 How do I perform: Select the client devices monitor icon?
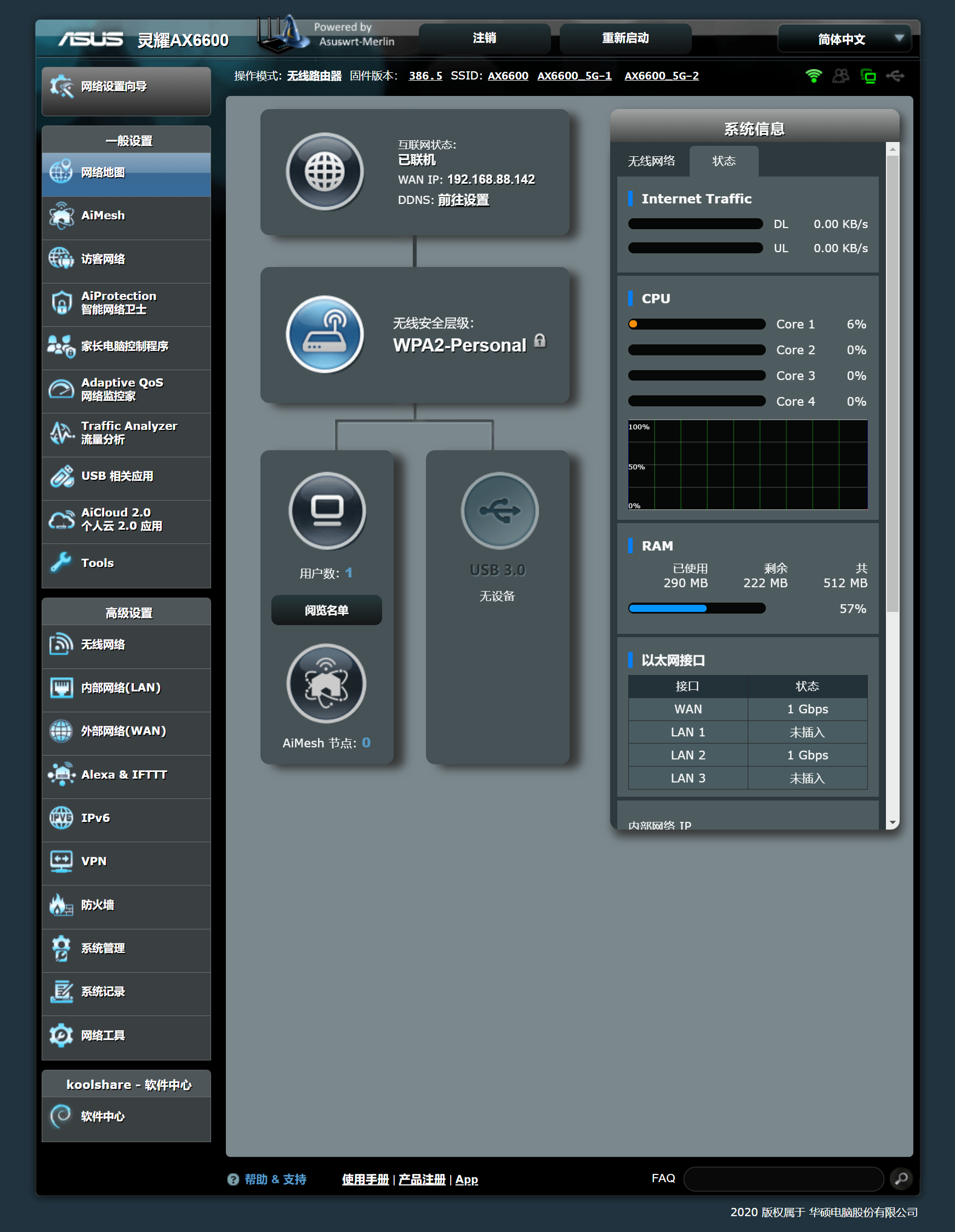coord(327,510)
